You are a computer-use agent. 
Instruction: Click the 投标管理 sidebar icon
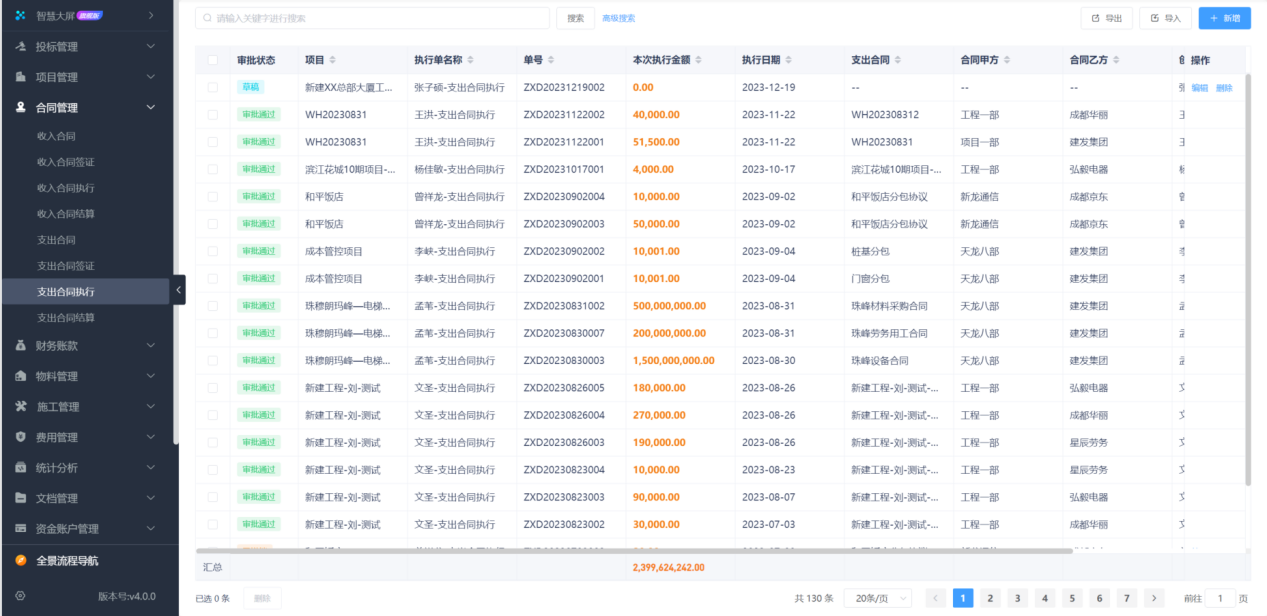[x=21, y=46]
